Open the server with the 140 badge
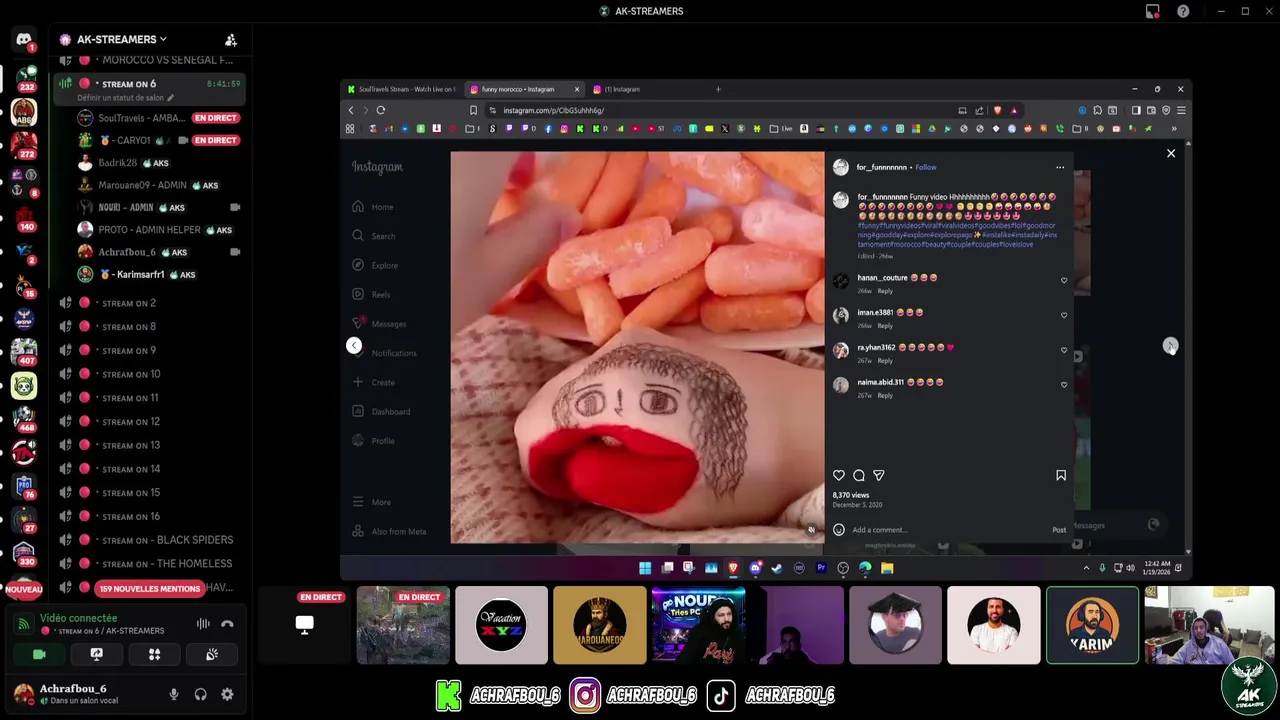The image size is (1280, 720). tap(24, 217)
